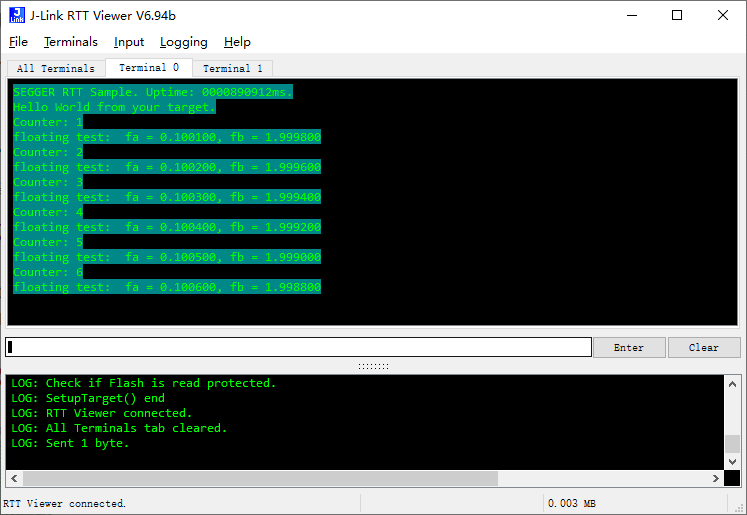Image resolution: width=747 pixels, height=515 pixels.
Task: Click the 'RTT Viewer connected.' status bar text
Action: click(64, 504)
